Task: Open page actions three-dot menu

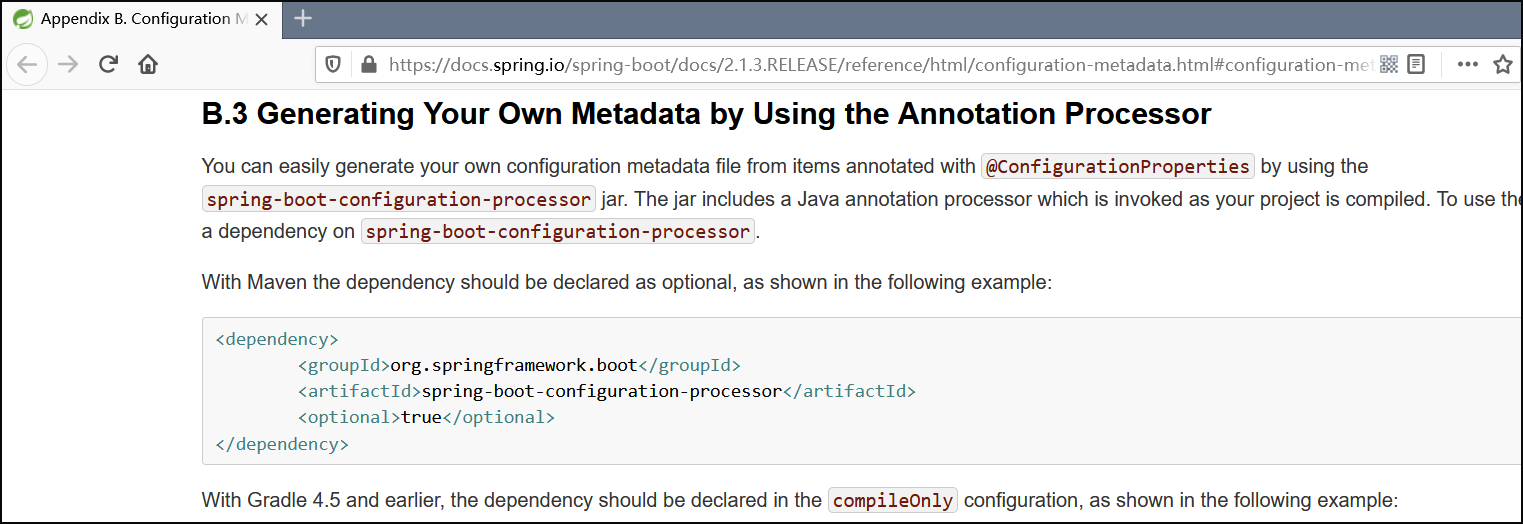Action: [1467, 64]
